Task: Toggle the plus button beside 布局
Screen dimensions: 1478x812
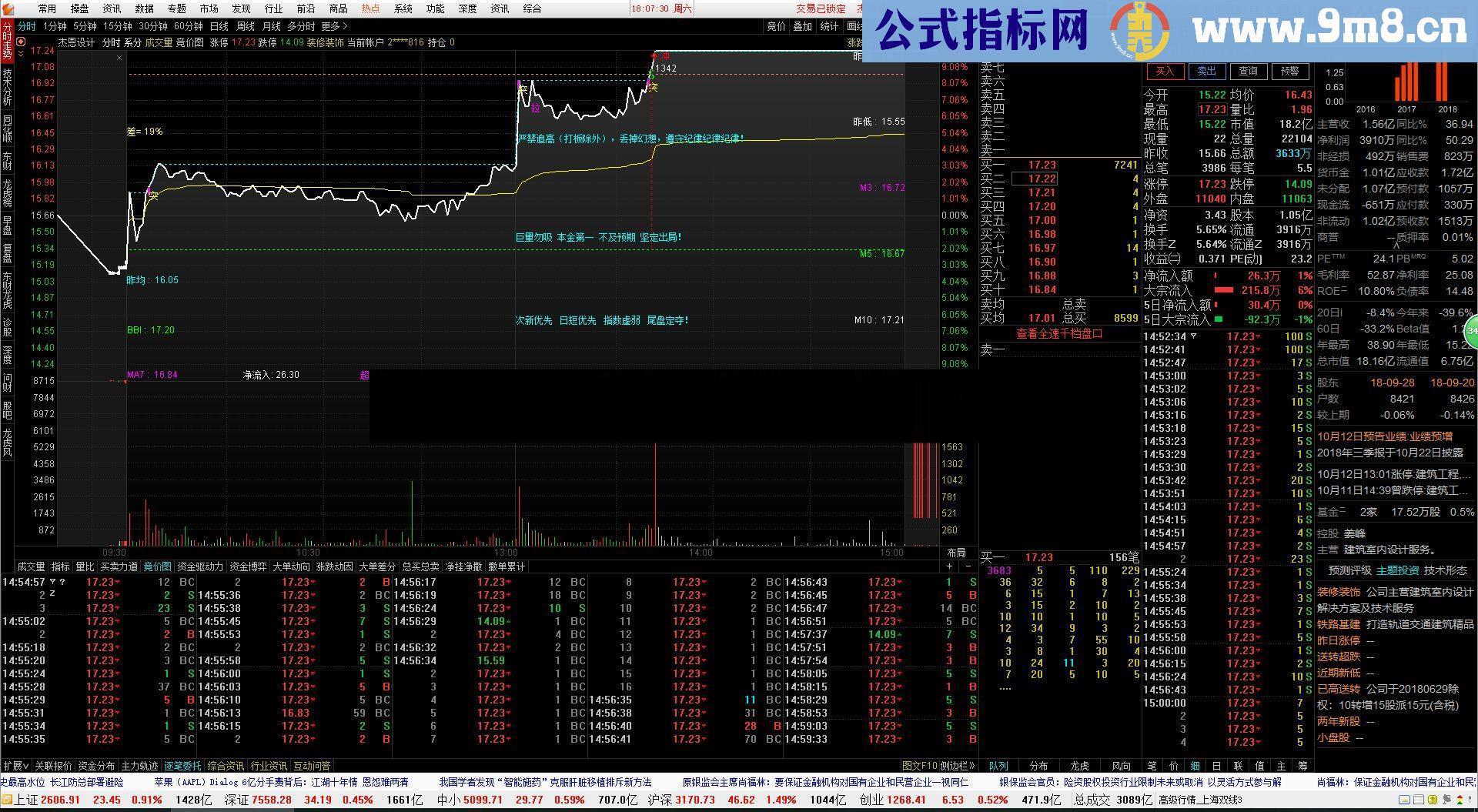Action: 950,566
